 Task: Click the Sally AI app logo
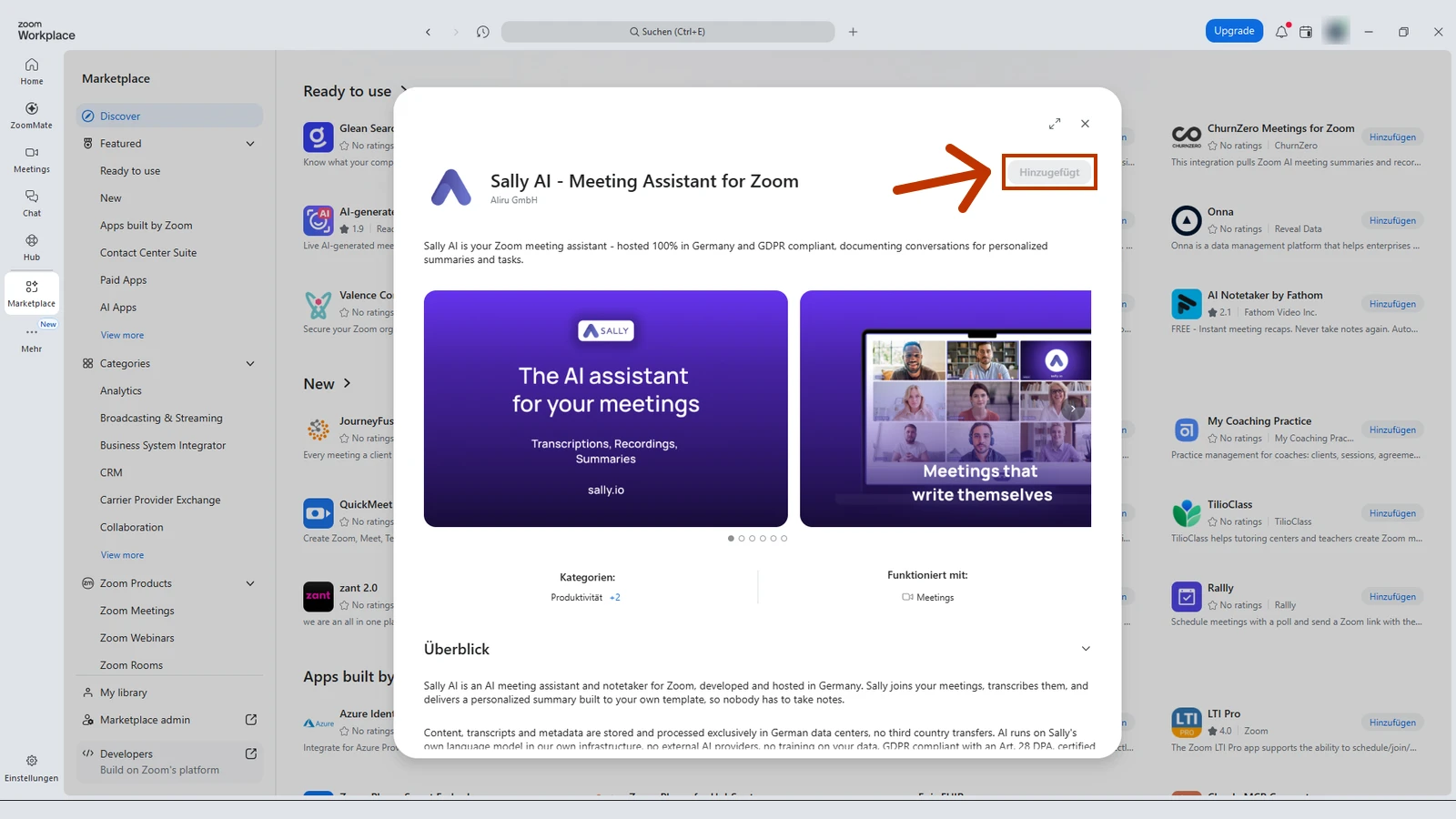(451, 187)
